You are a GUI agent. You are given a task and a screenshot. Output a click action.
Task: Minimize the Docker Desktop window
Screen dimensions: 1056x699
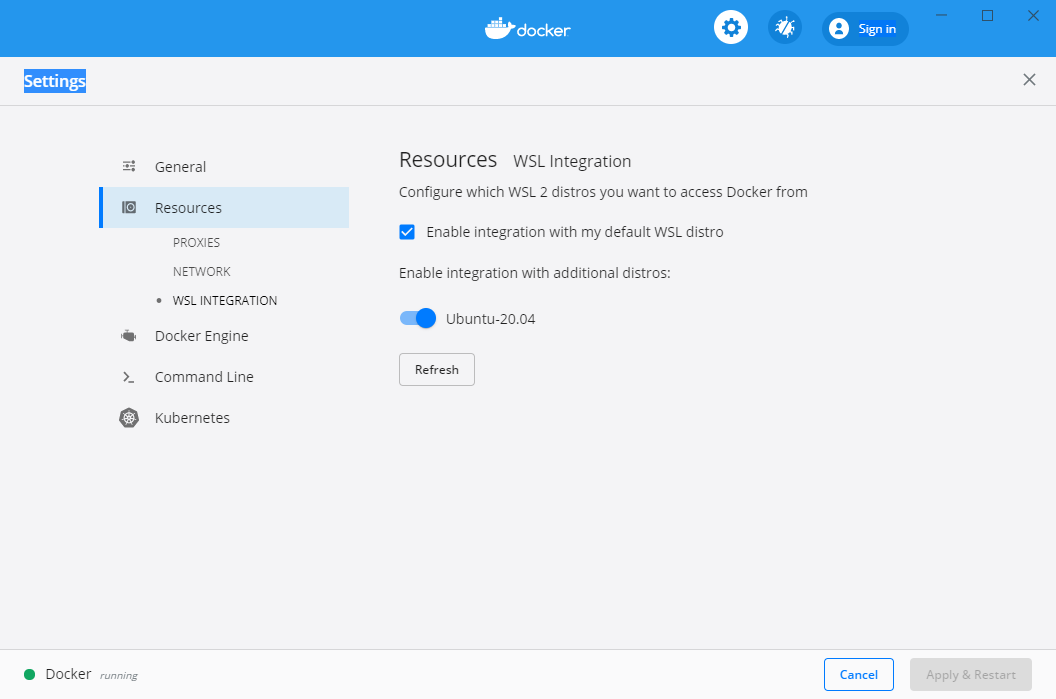pyautogui.click(x=942, y=15)
